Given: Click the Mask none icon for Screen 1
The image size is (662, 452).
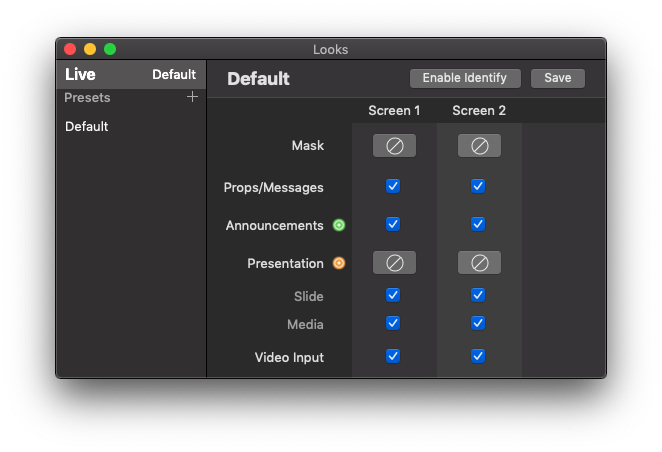Looking at the screenshot, I should coord(394,146).
